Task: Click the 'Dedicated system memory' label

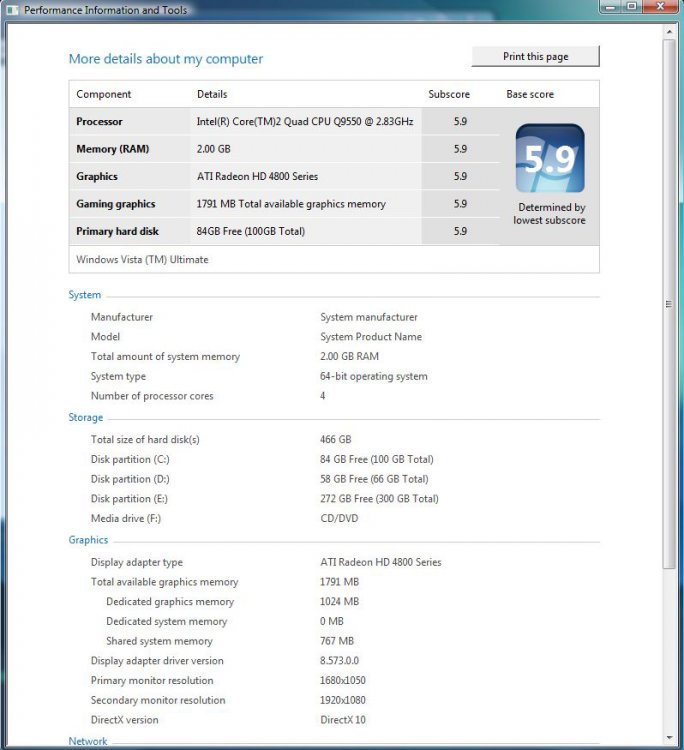Action: 166,621
